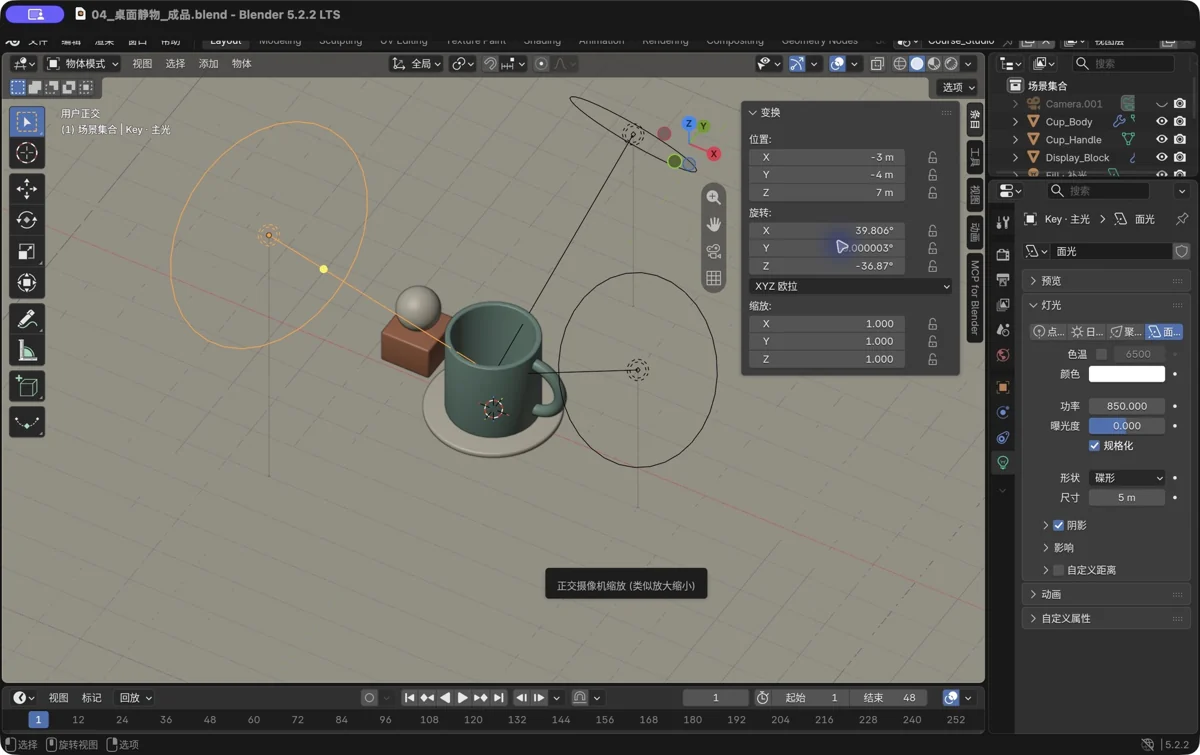Click the viewport zoom magnifier icon
The height and width of the screenshot is (755, 1200).
pyautogui.click(x=713, y=197)
